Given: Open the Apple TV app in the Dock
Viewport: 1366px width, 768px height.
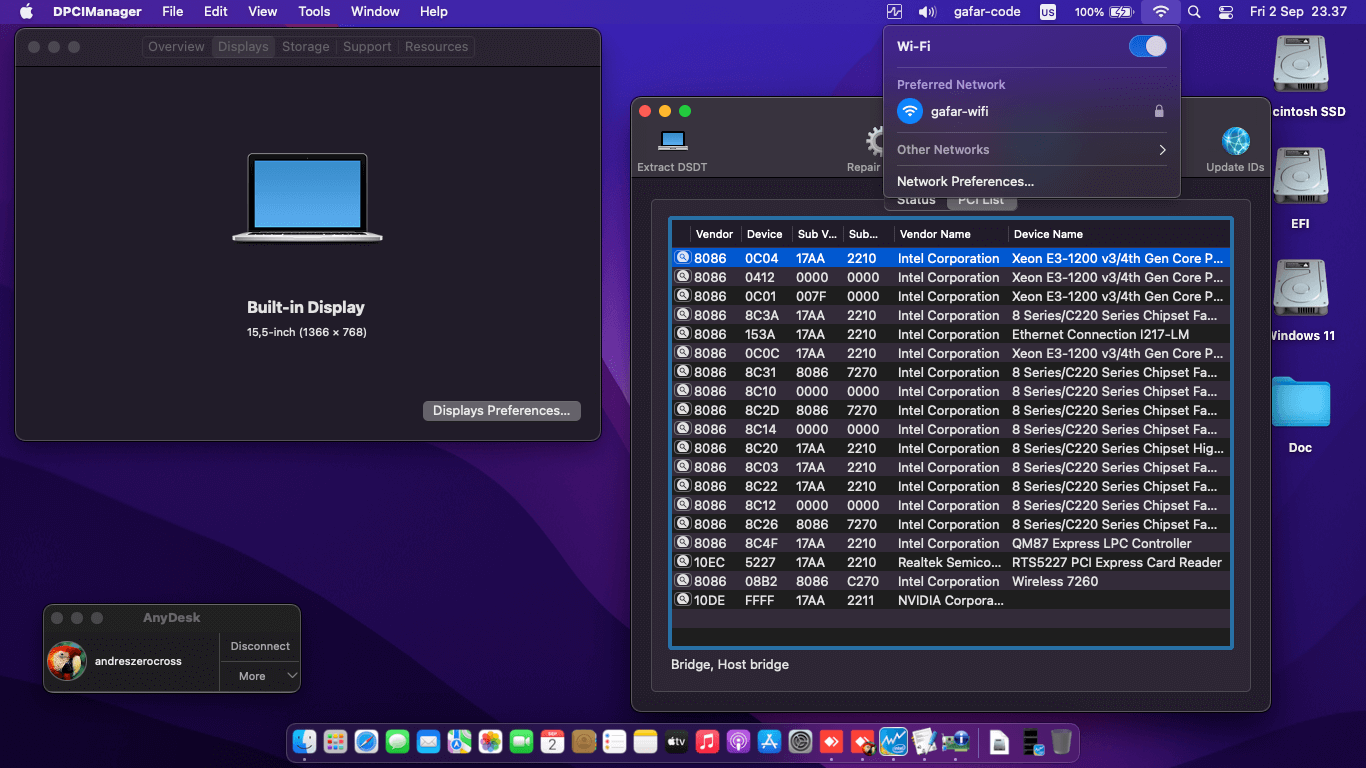Looking at the screenshot, I should tap(676, 741).
